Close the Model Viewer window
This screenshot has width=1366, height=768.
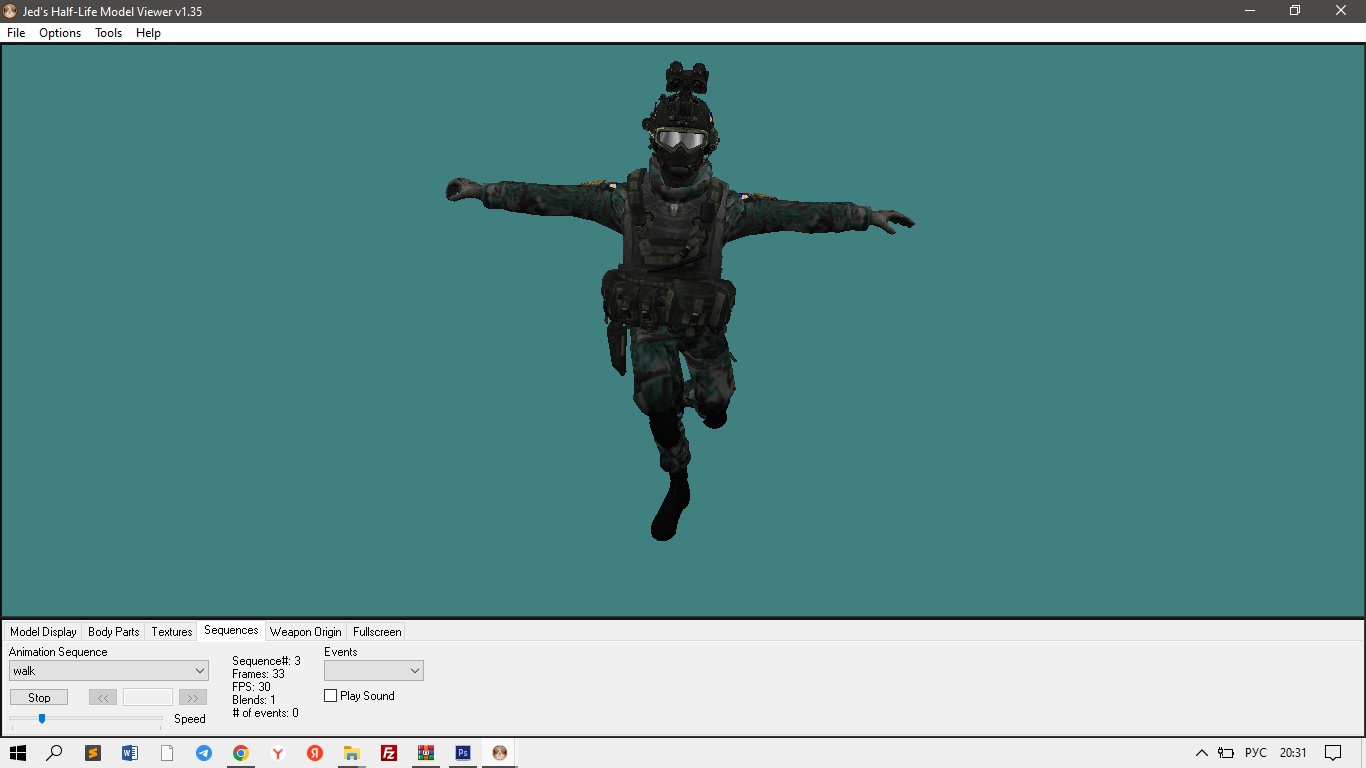(1342, 11)
